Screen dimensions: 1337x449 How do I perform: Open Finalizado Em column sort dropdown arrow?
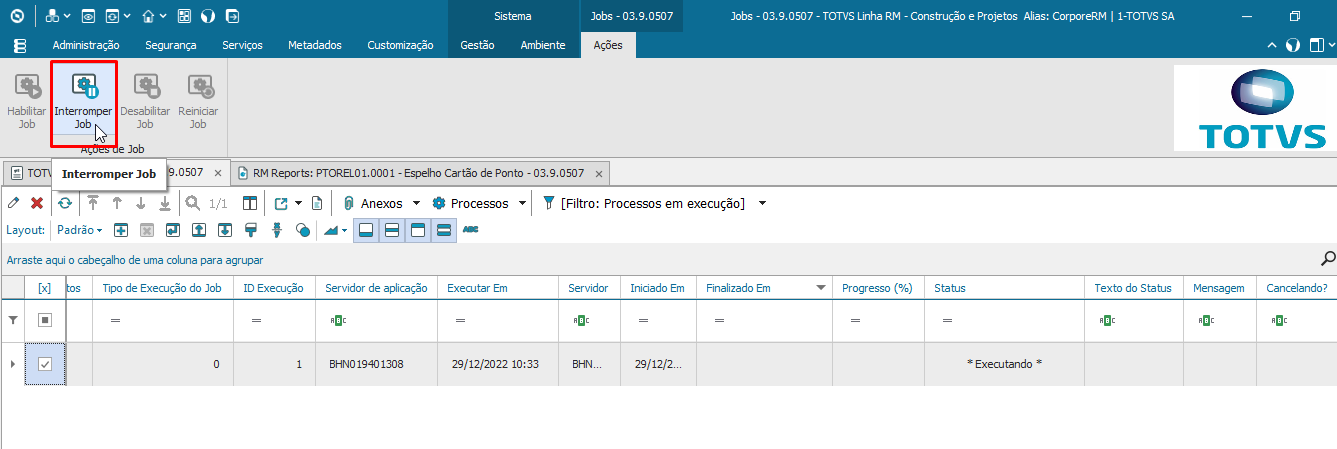[821, 288]
